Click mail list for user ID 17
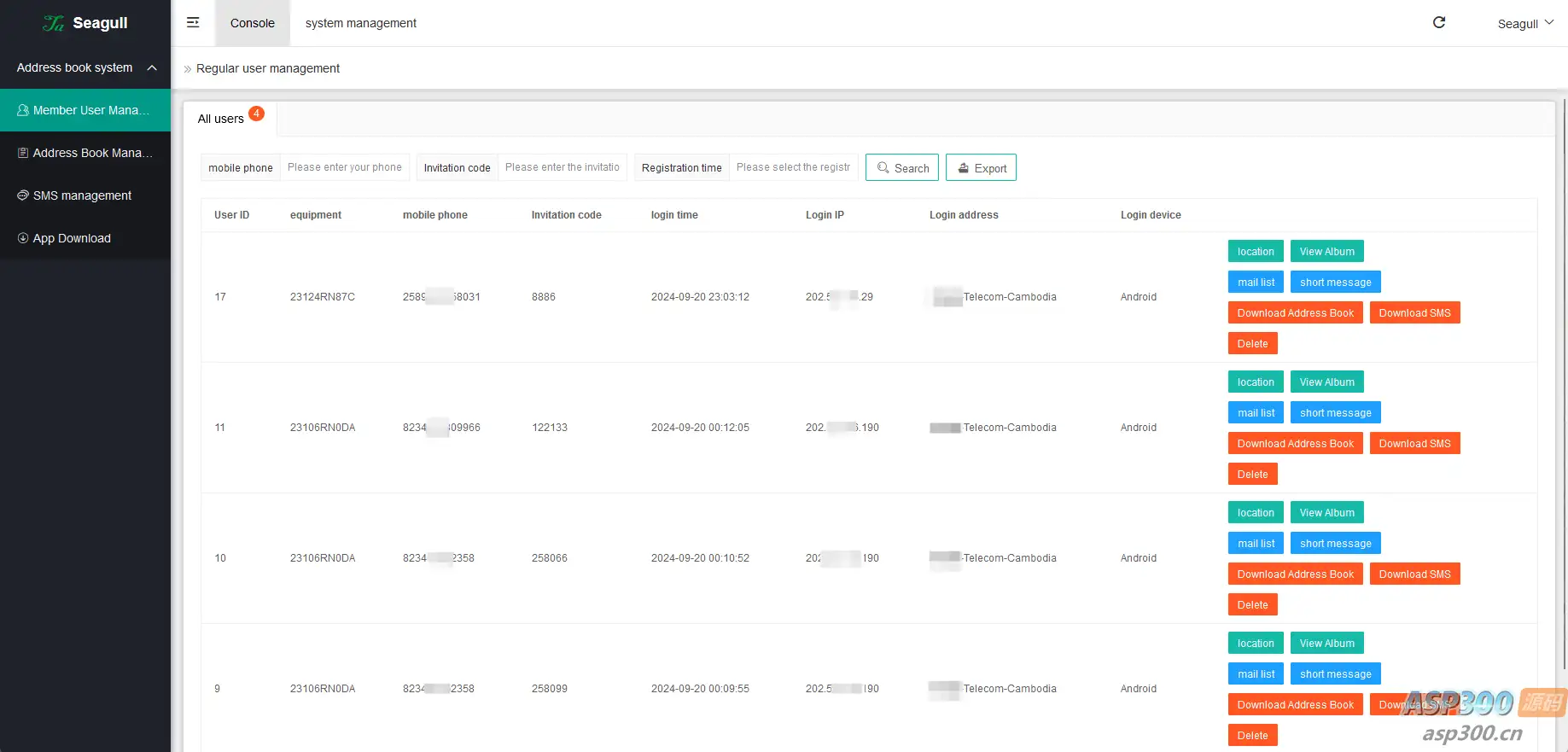Viewport: 1568px width, 752px height. tap(1256, 283)
